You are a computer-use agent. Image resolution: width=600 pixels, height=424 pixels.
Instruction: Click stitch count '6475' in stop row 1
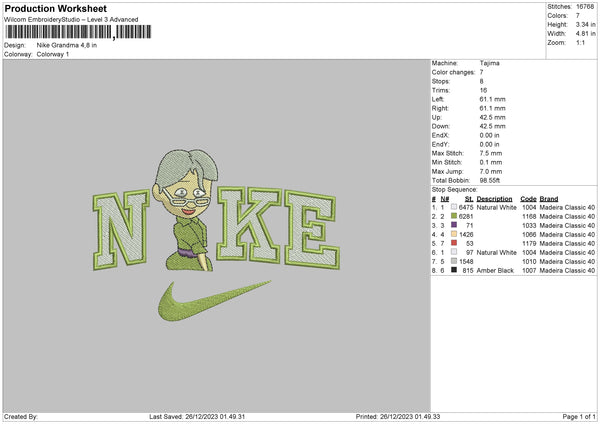[x=466, y=207]
